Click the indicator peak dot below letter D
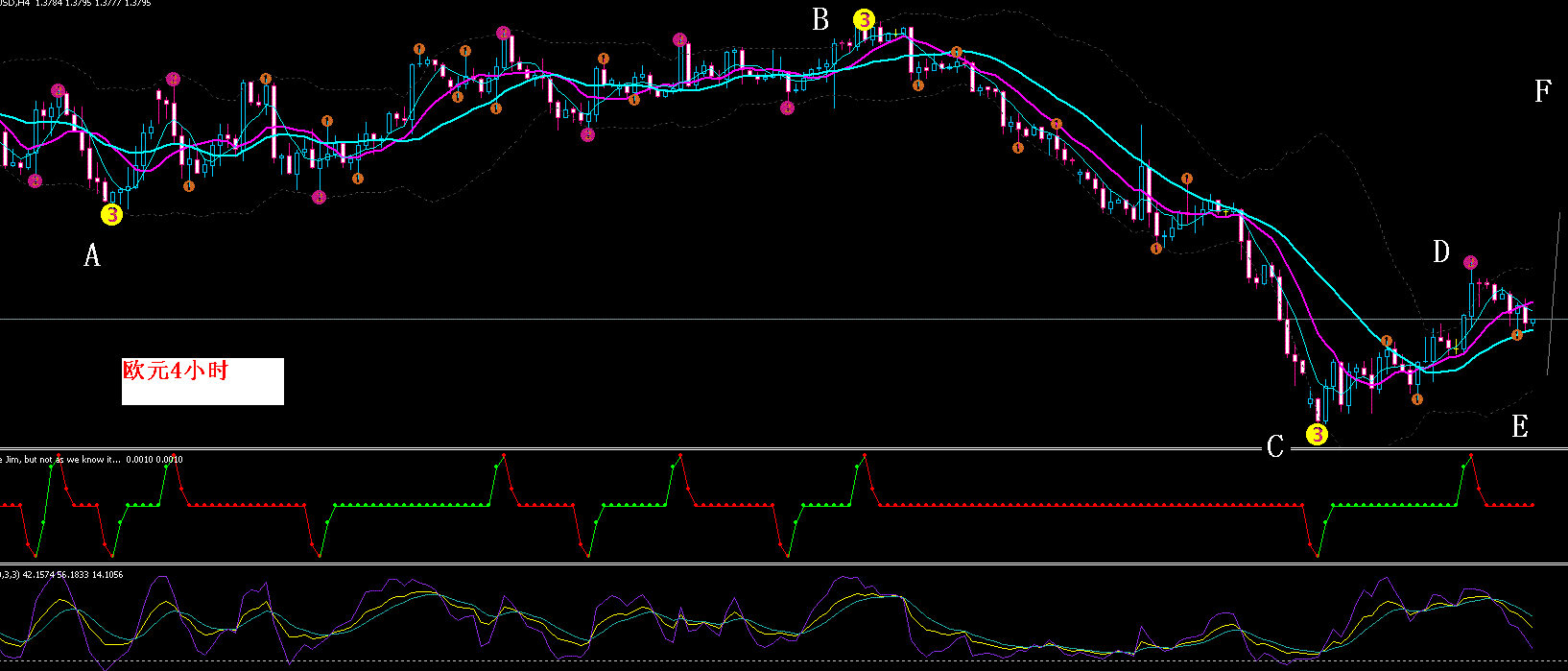The height and width of the screenshot is (671, 1568). point(1471,453)
